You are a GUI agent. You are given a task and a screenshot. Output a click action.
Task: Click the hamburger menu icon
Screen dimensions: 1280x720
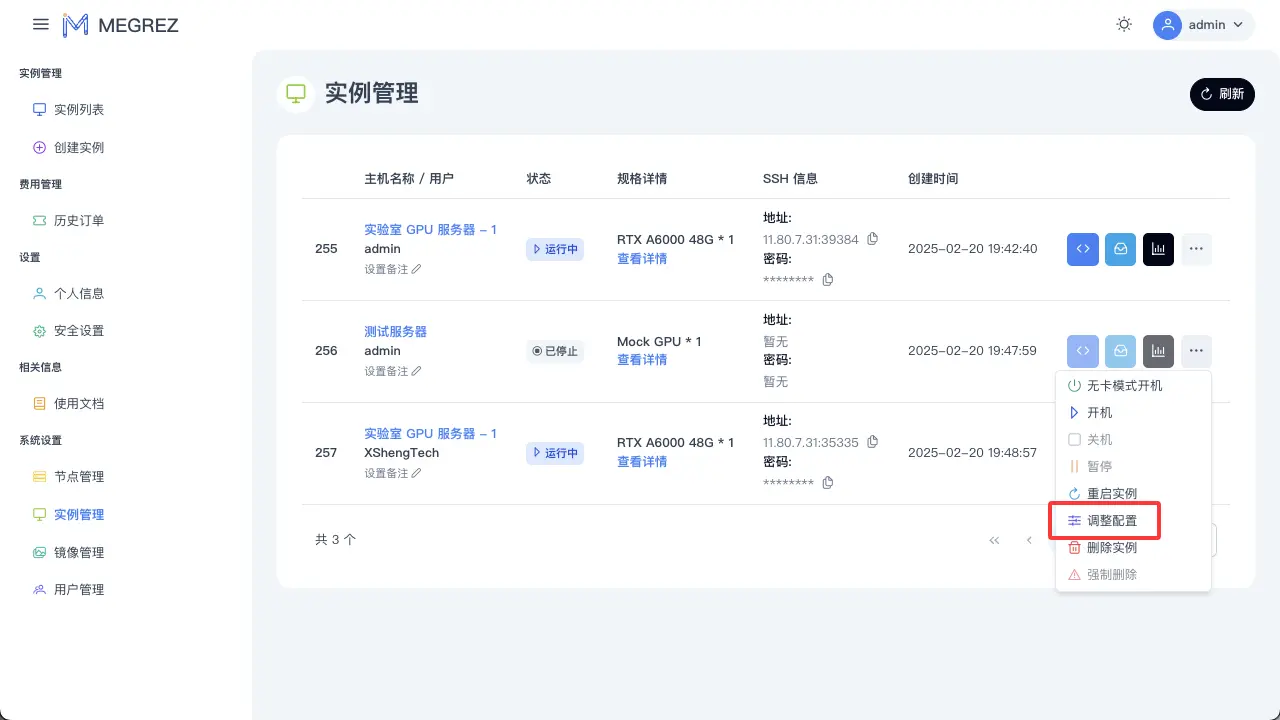coord(41,25)
